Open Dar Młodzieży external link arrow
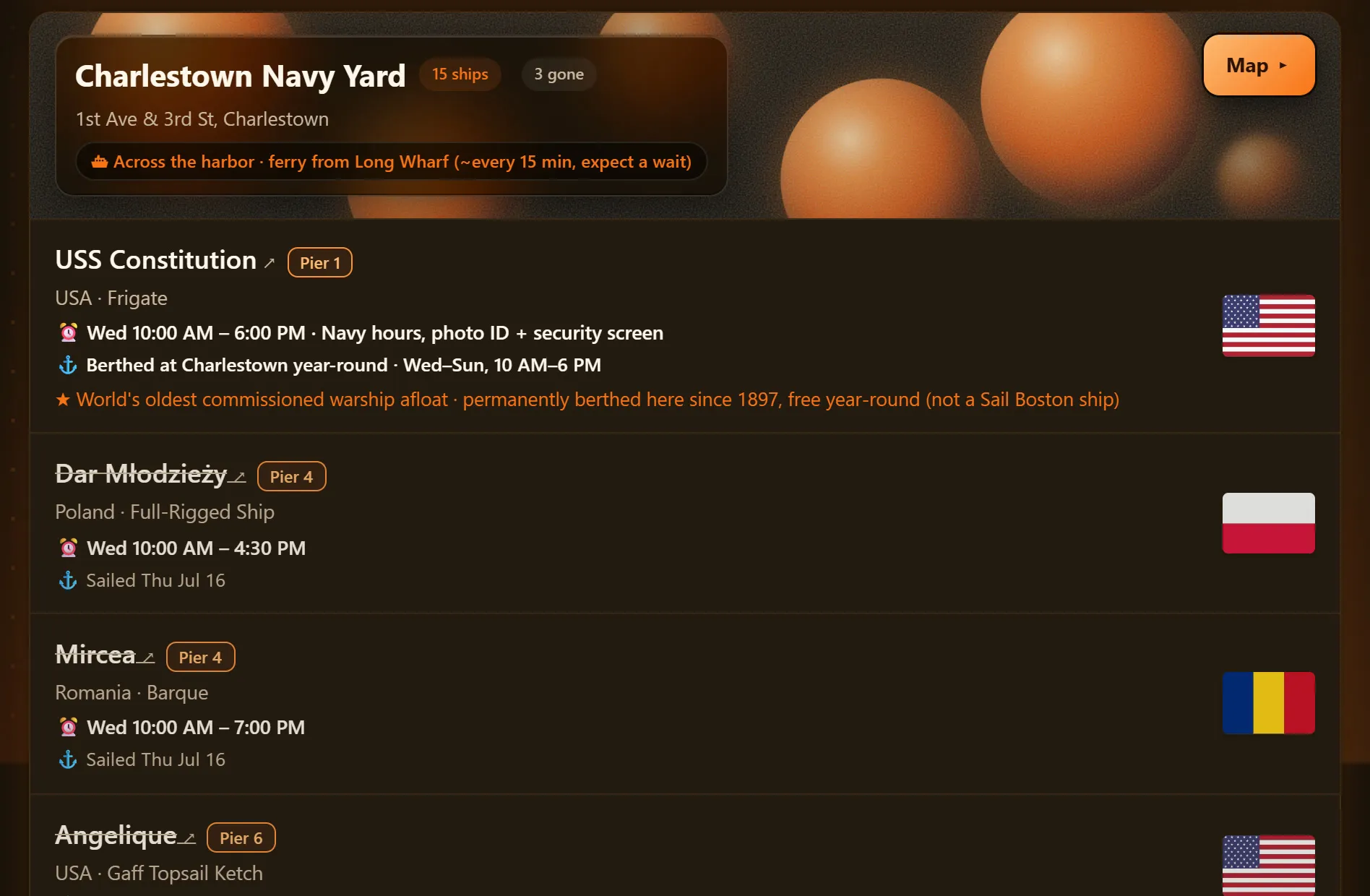 pos(239,477)
